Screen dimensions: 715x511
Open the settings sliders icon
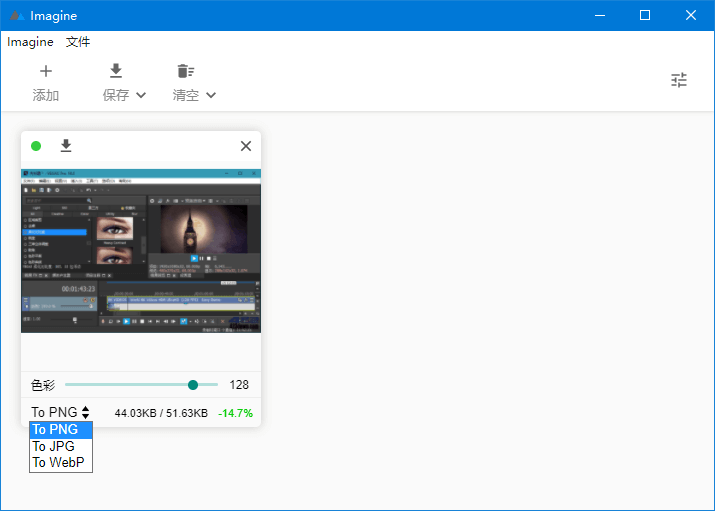coord(679,80)
